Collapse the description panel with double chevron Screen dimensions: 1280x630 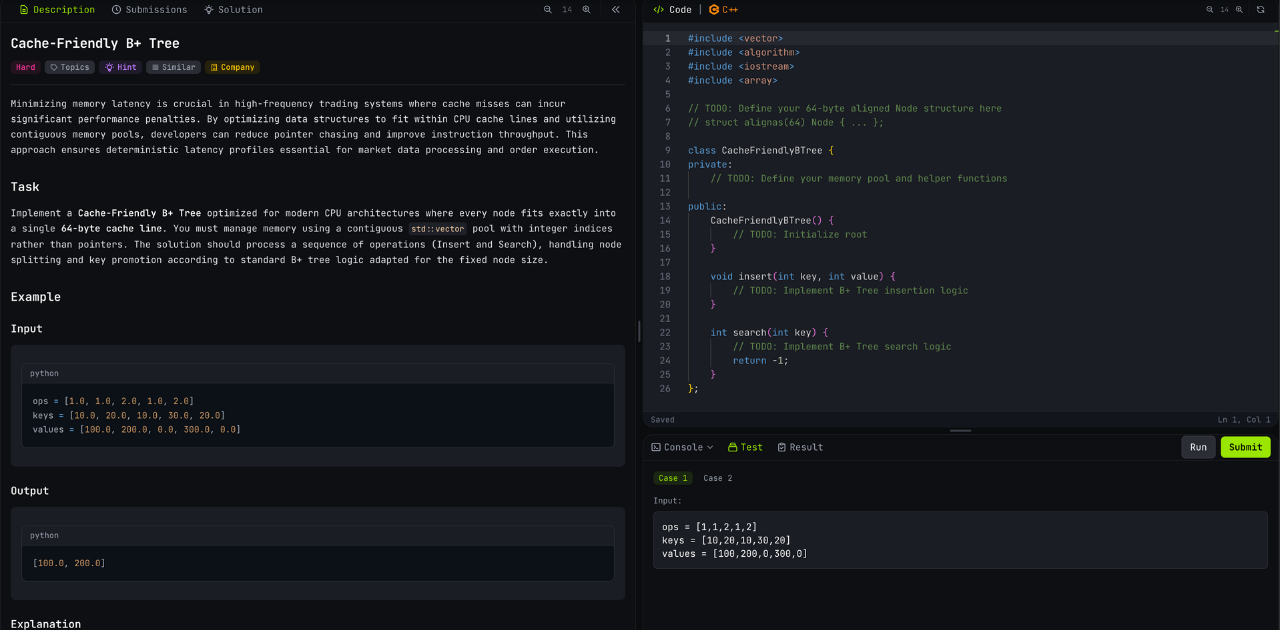click(x=616, y=10)
